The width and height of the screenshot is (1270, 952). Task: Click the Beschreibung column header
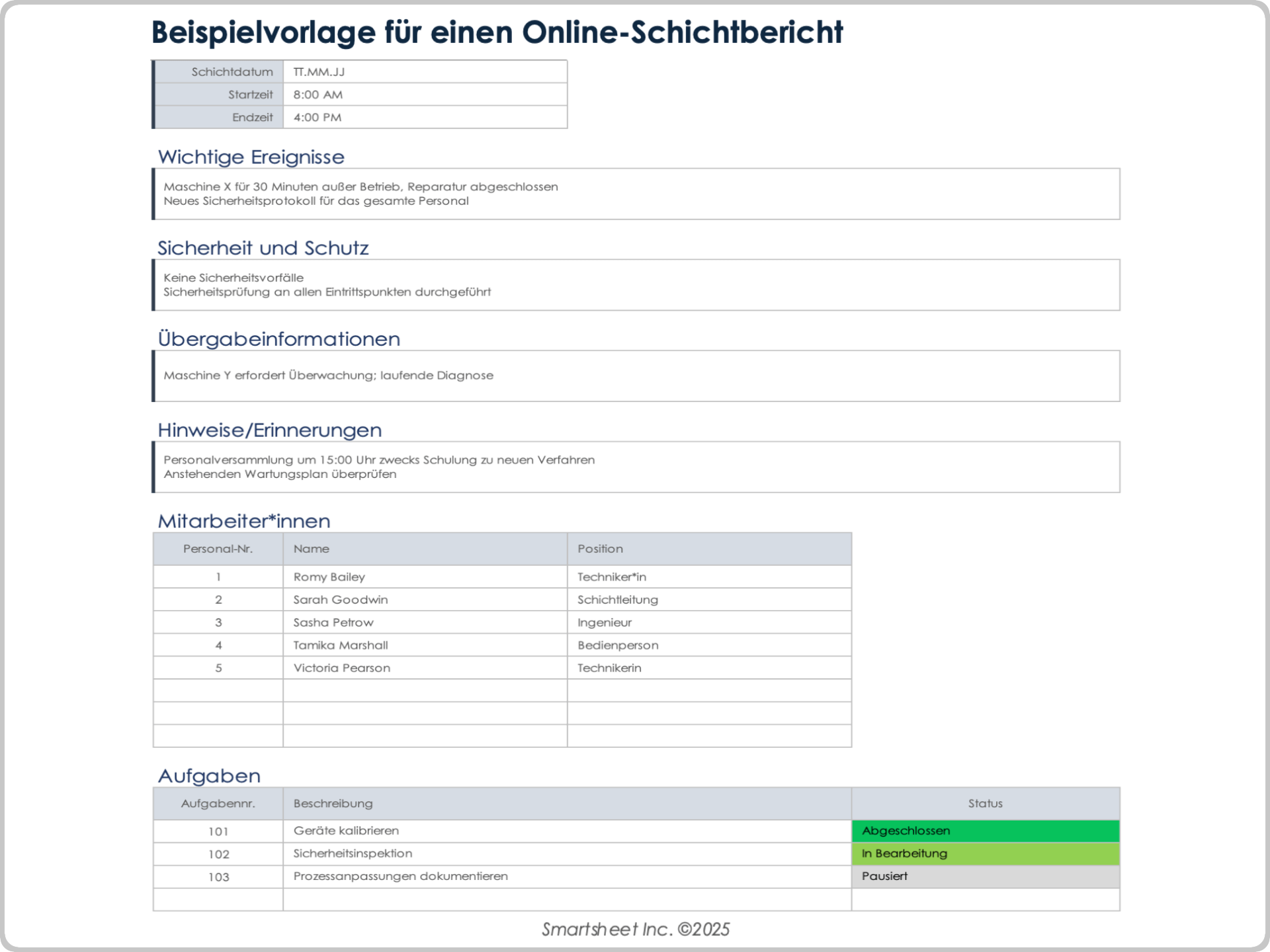pos(566,803)
